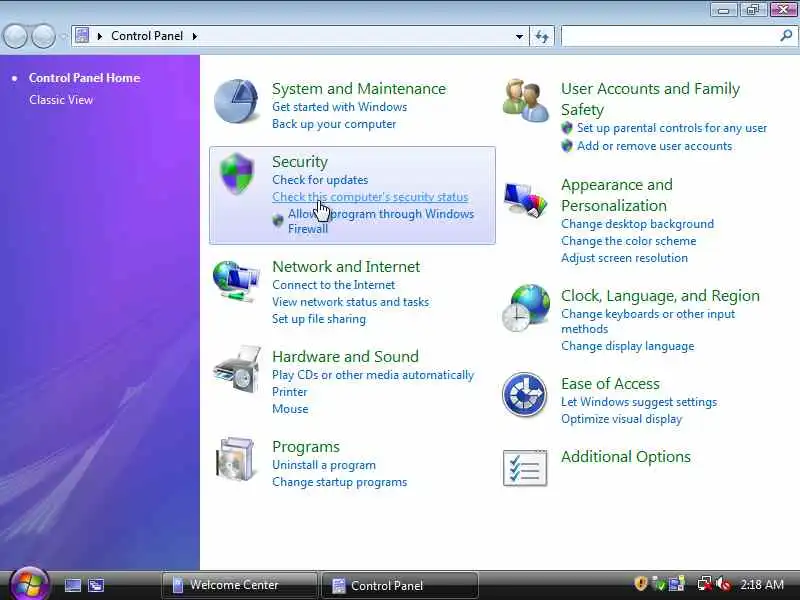Click Play CDs or other media automatically
800x600 pixels.
pyautogui.click(x=373, y=375)
